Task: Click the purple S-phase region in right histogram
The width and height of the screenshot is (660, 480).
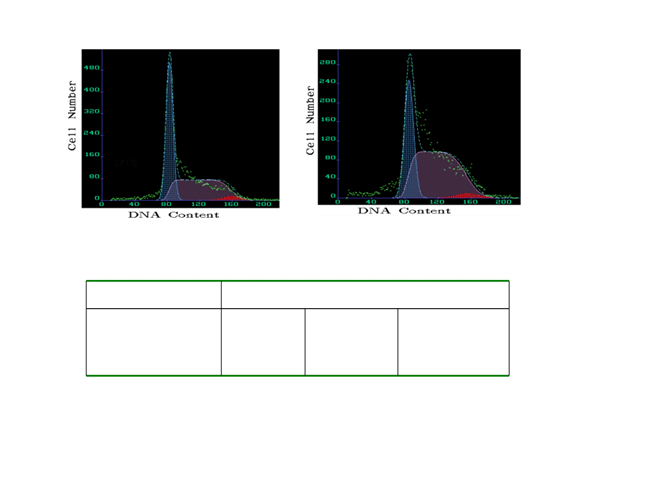Action: click(x=440, y=175)
